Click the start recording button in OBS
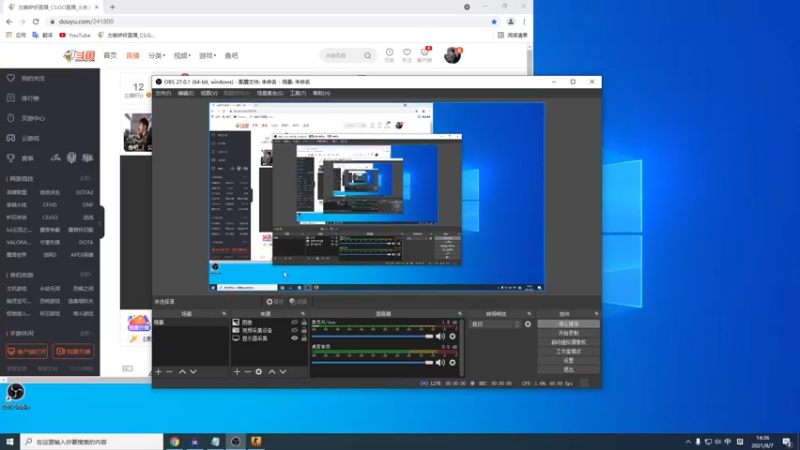This screenshot has width=800, height=450. 568,333
